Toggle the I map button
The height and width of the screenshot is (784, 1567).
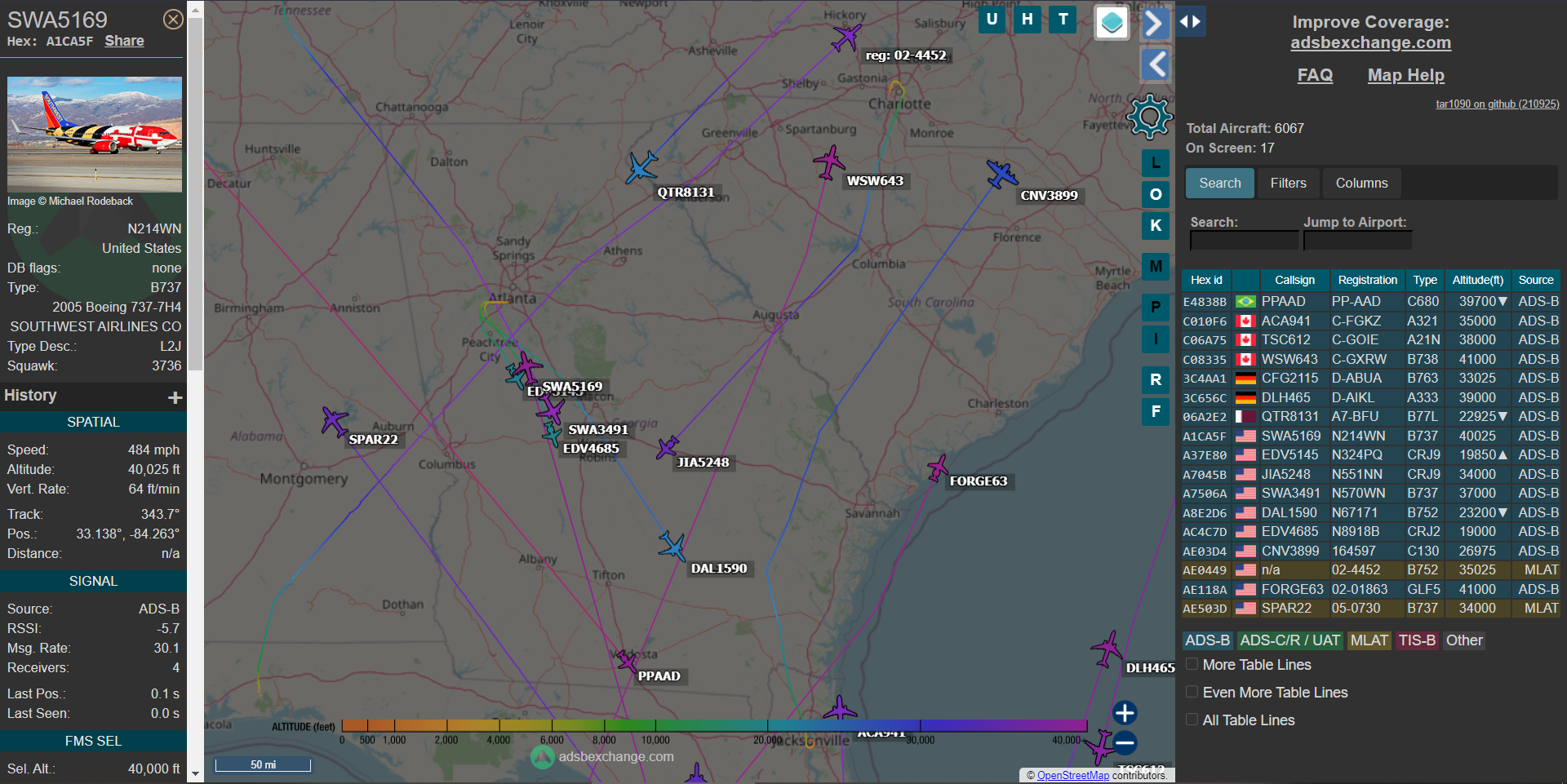coord(1156,339)
